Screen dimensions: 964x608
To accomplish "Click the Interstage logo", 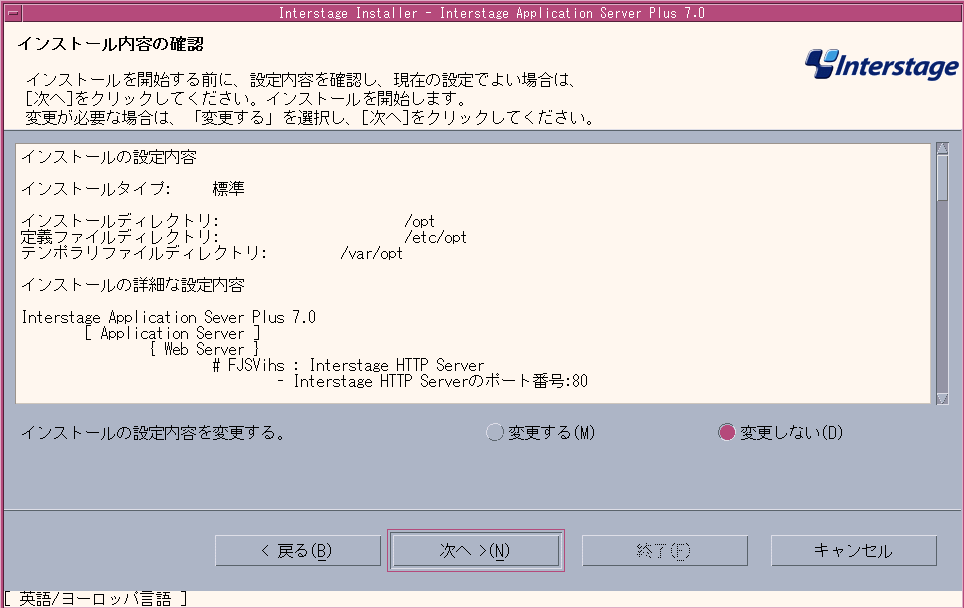I will click(x=882, y=65).
